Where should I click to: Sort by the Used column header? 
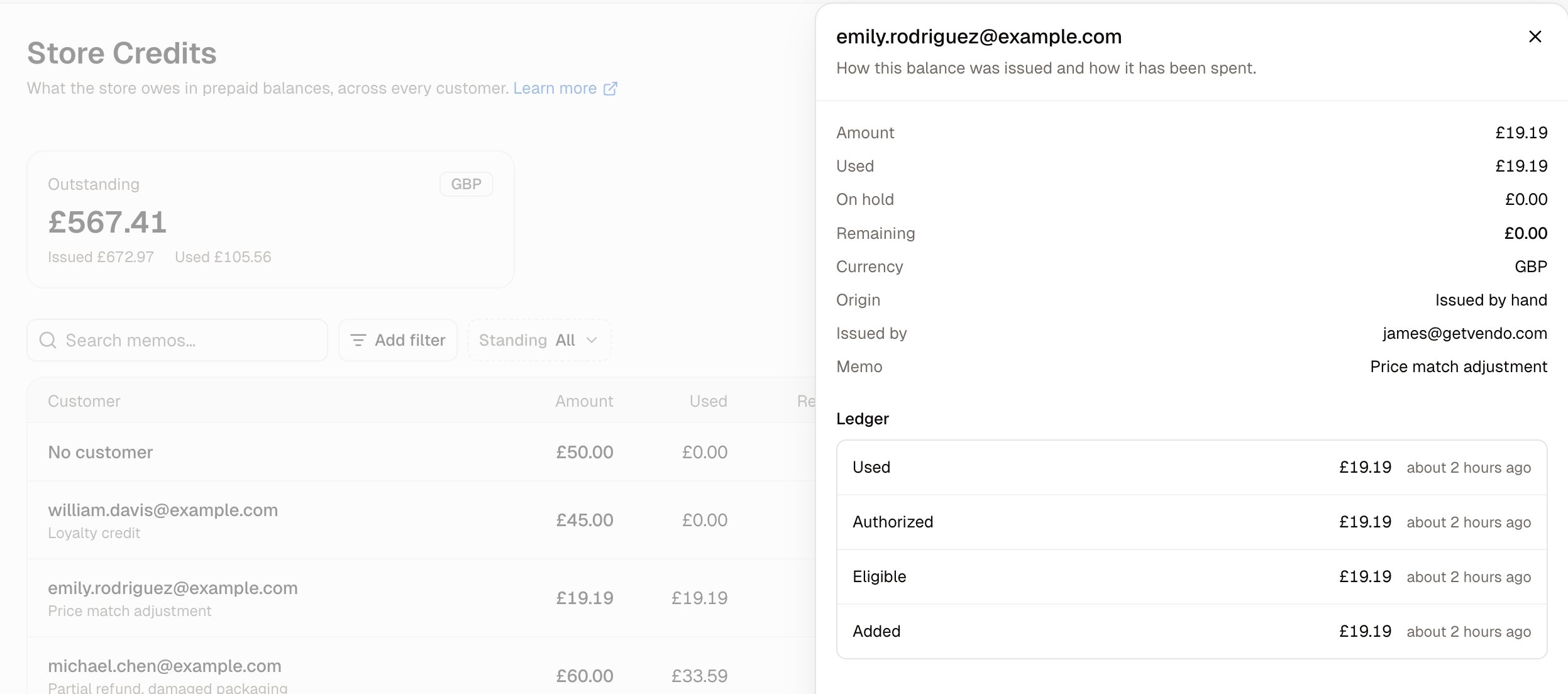click(708, 401)
